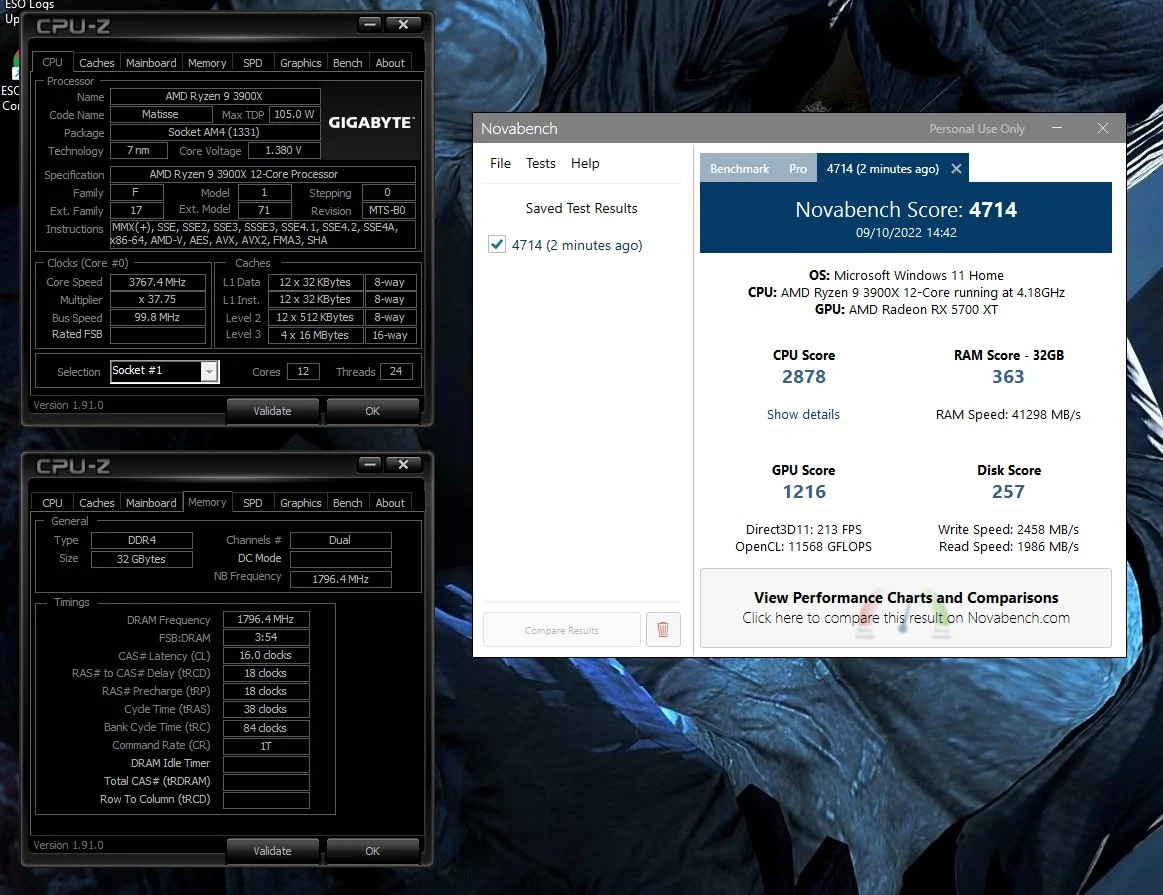Open Novabench Help menu
Viewport: 1163px width, 895px height.
click(585, 163)
